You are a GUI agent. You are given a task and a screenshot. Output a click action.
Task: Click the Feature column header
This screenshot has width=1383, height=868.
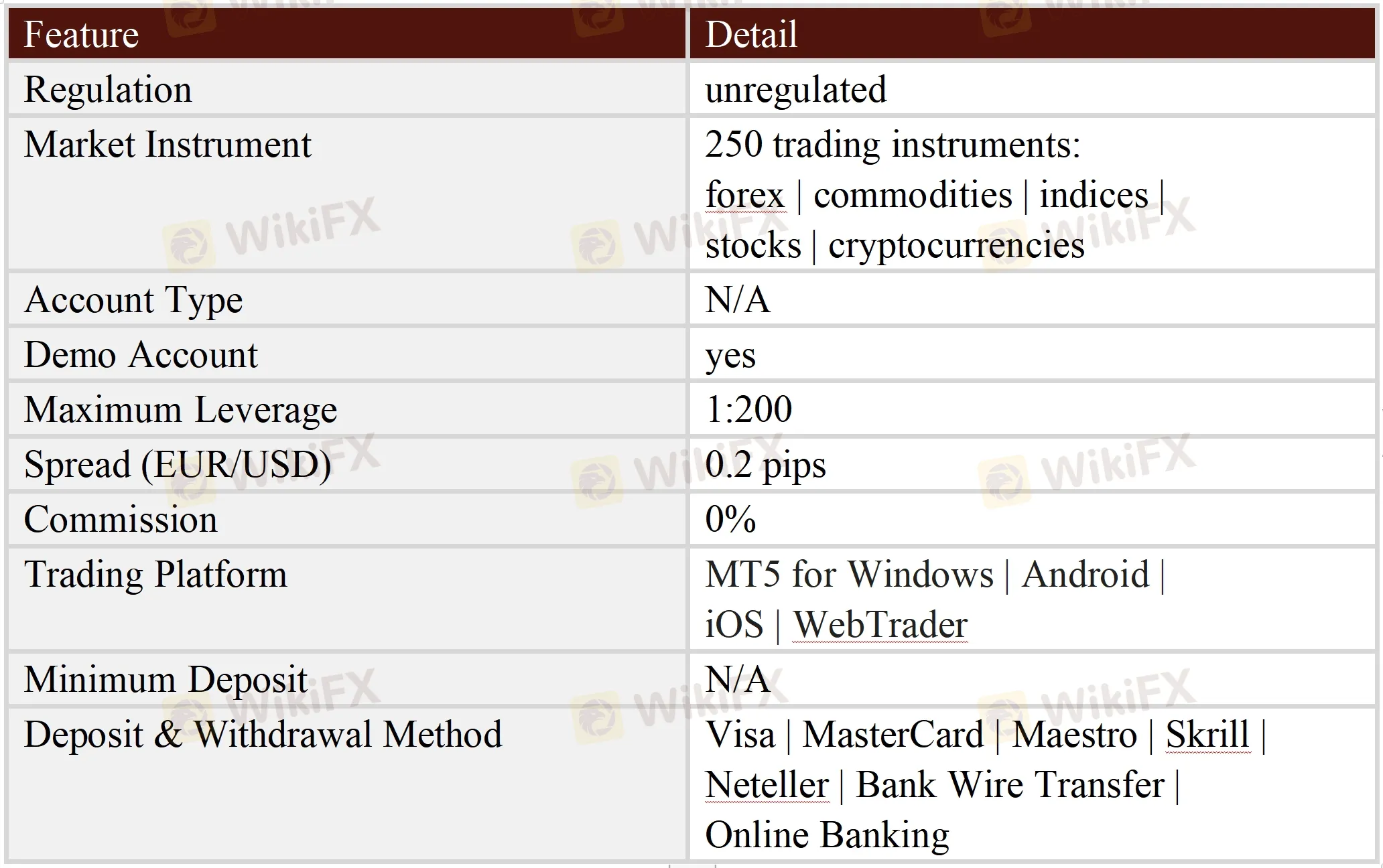coord(81,34)
